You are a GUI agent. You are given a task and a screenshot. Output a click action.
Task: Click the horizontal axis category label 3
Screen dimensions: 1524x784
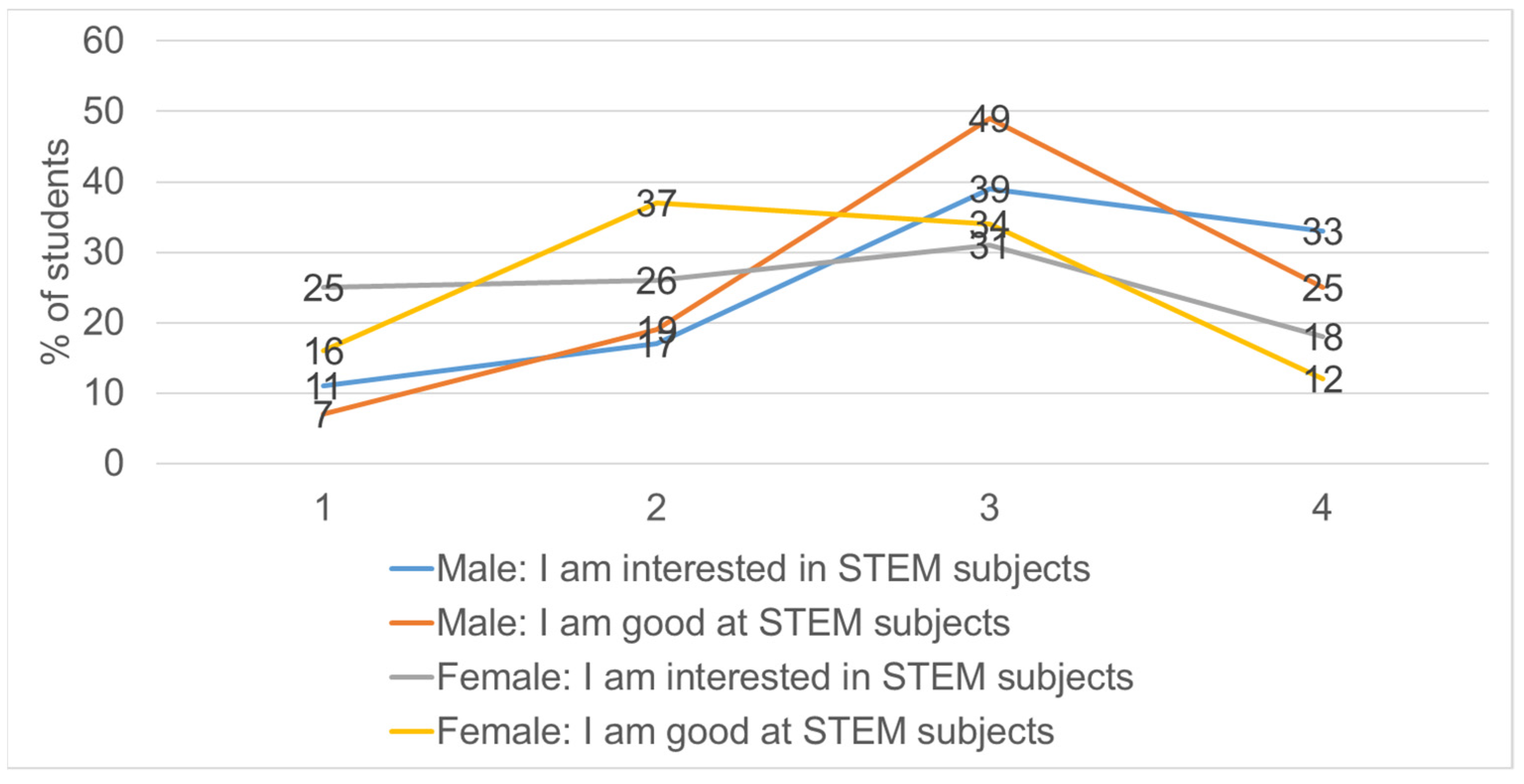pos(989,508)
